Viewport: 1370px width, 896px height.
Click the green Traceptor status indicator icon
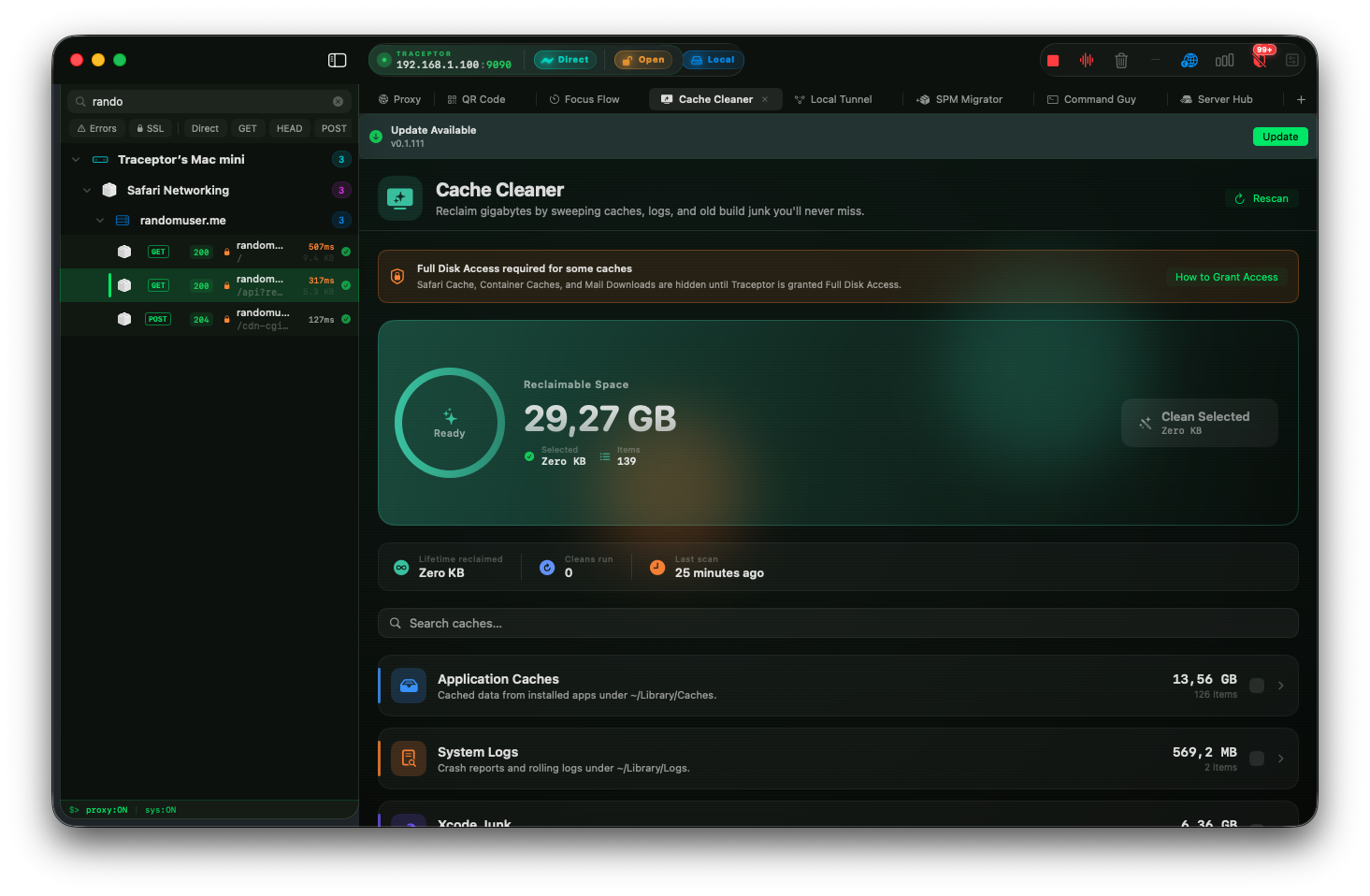[383, 60]
